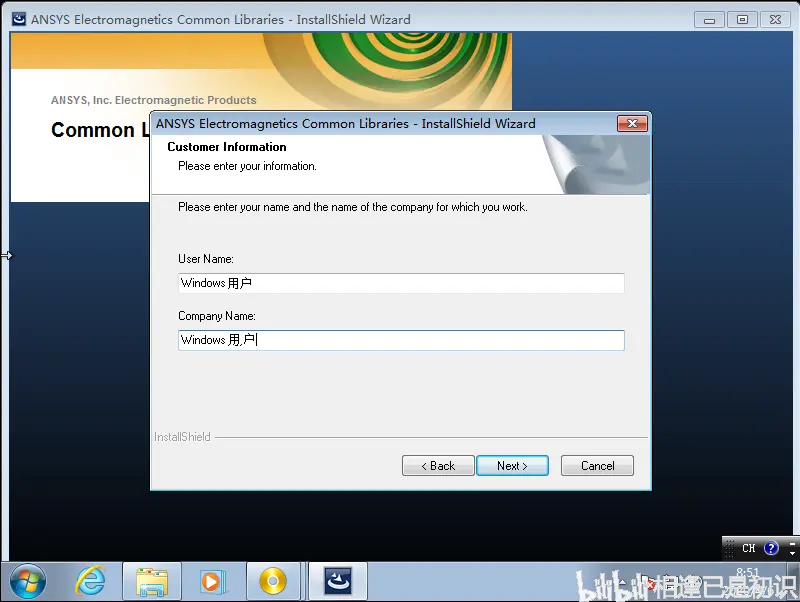Click the 'User Name:' label
The width and height of the screenshot is (800, 602).
(x=206, y=259)
